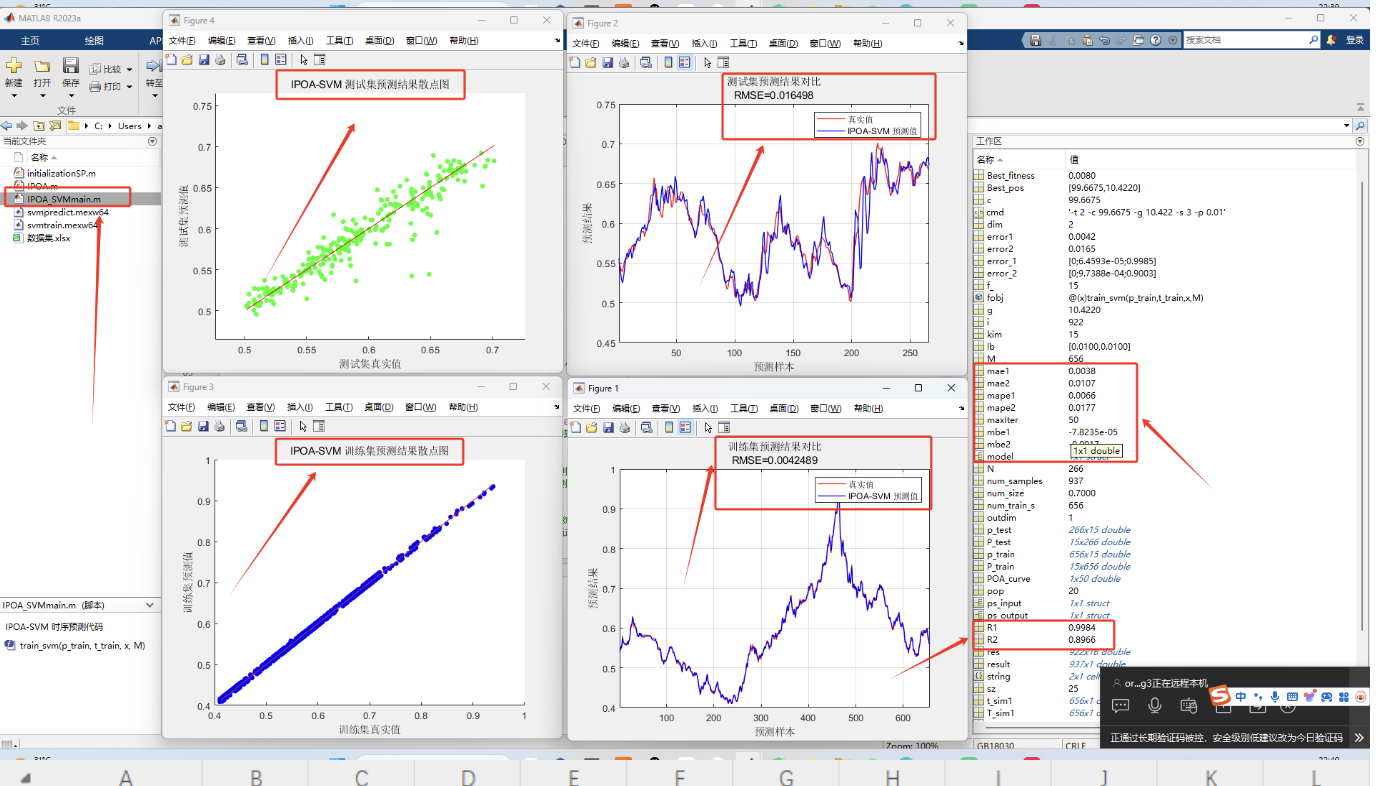This screenshot has height=786, width=1394.
Task: Click the browse-for-folder icon in address bar
Action: point(55,125)
